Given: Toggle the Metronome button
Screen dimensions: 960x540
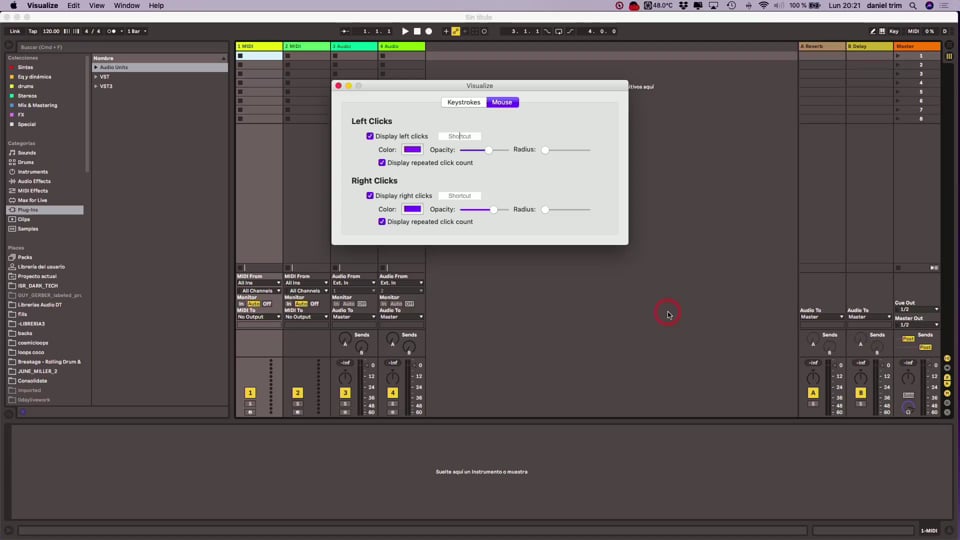Looking at the screenshot, I should 111,31.
